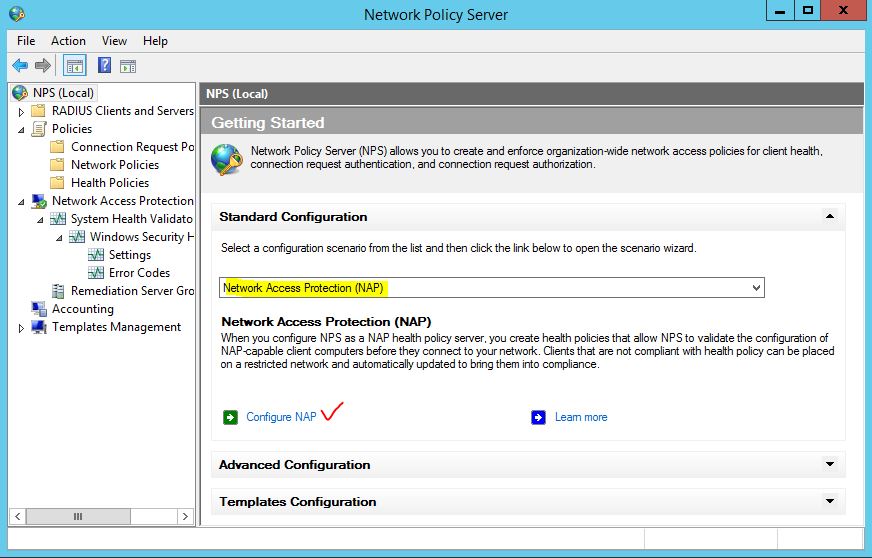Click tree pane scroll right arrow
The width and height of the screenshot is (872, 558).
pyautogui.click(x=185, y=516)
